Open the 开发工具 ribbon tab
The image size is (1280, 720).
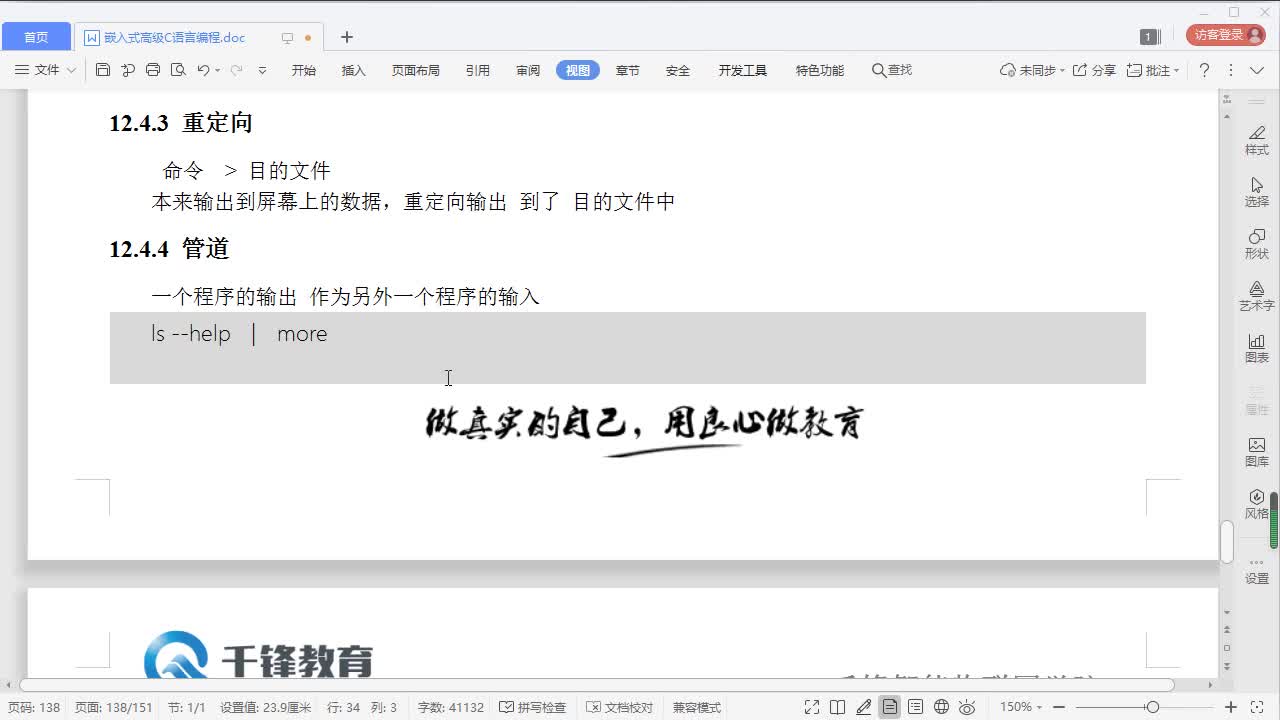pos(743,70)
